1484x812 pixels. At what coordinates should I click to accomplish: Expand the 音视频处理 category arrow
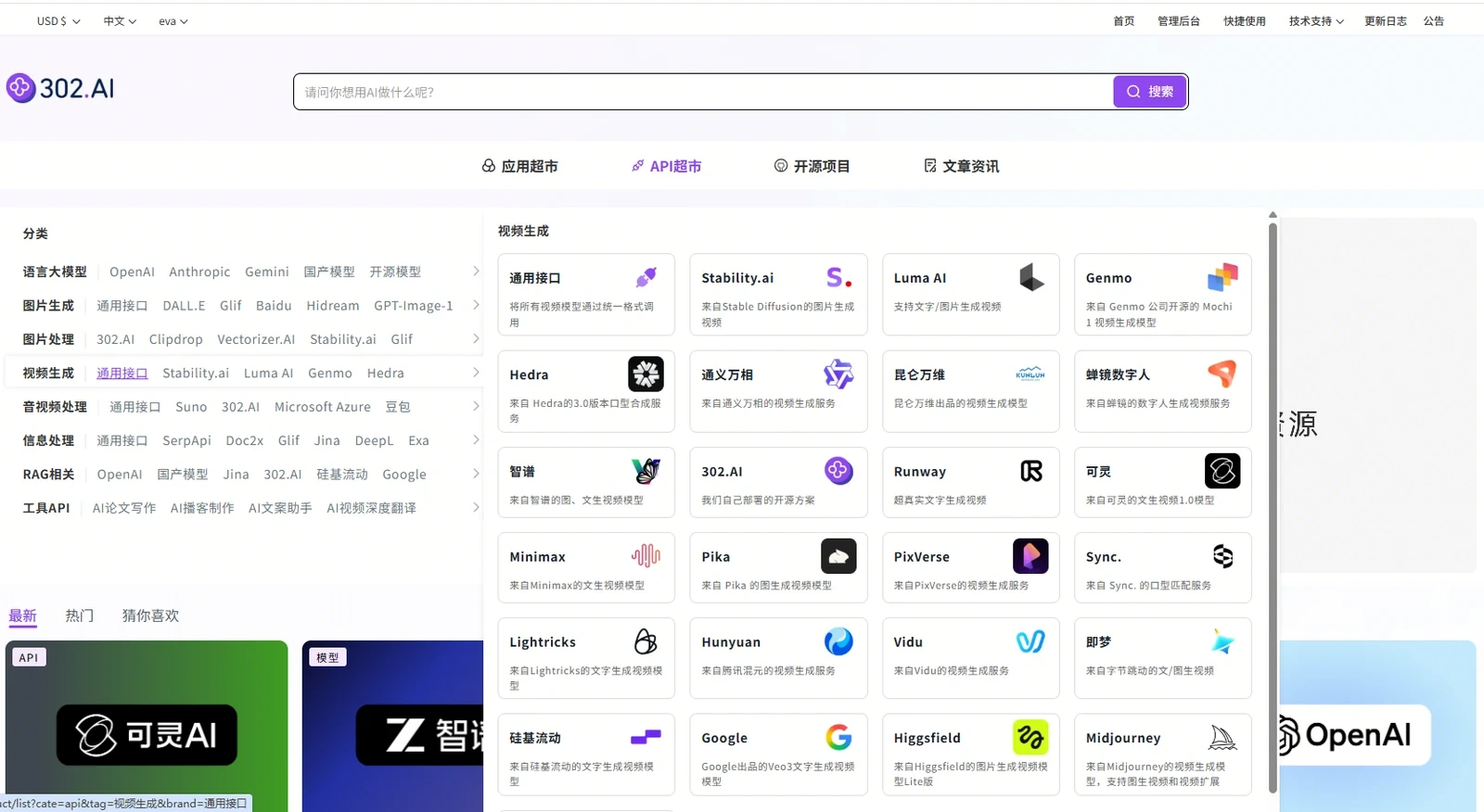coord(476,407)
